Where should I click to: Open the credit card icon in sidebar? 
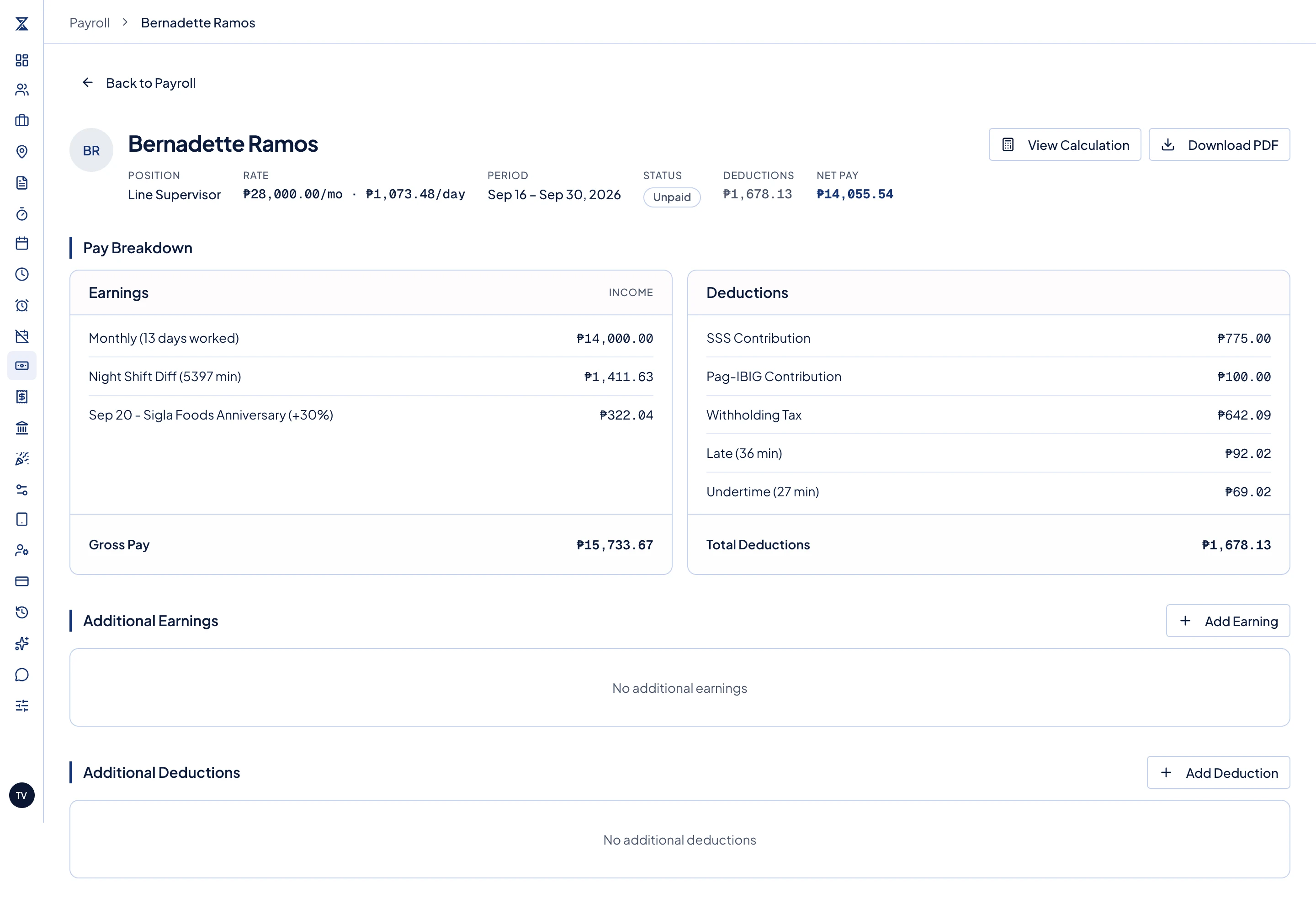pyautogui.click(x=21, y=582)
